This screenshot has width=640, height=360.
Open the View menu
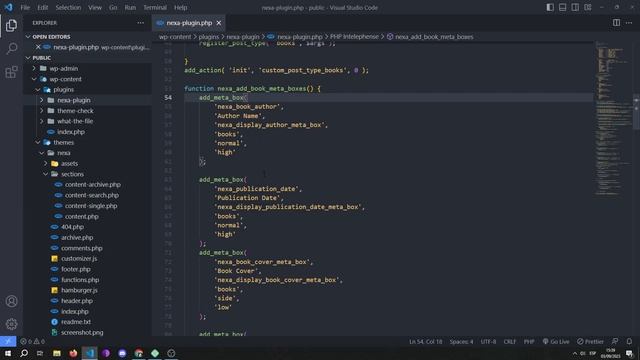pos(95,7)
